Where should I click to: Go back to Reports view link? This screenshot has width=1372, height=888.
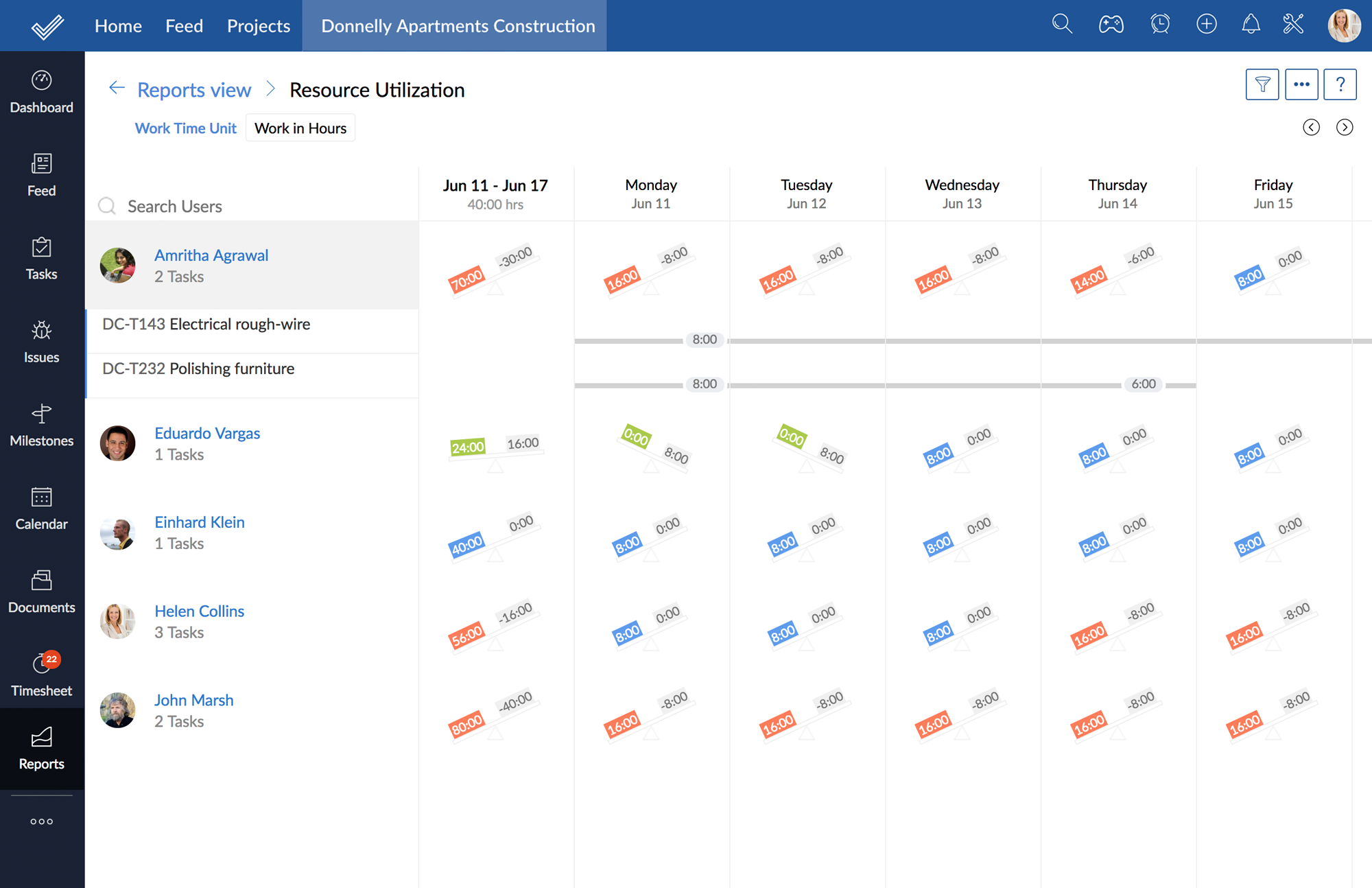coord(193,90)
